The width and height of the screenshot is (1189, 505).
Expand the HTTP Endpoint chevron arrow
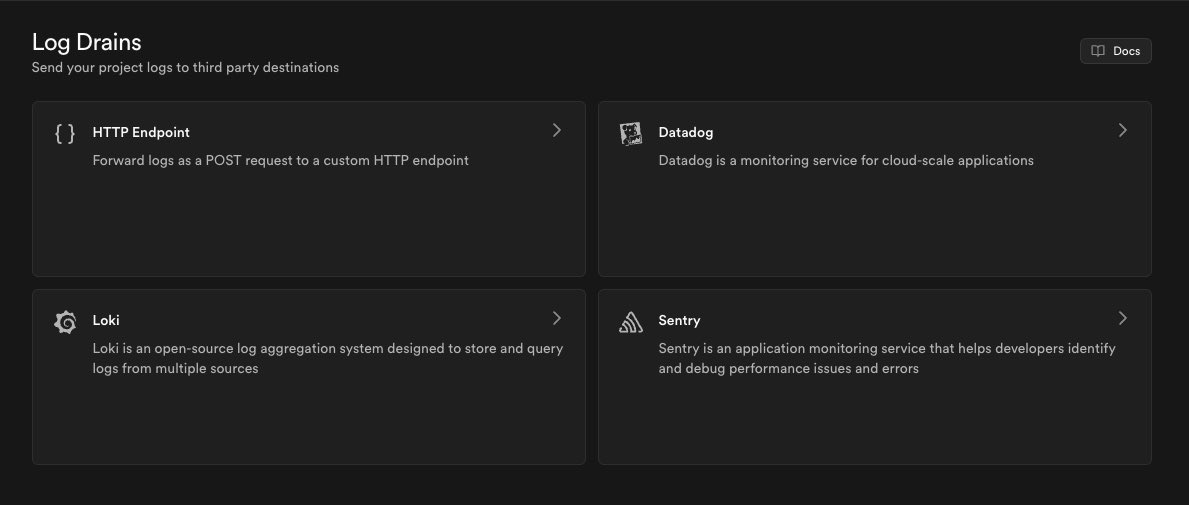(557, 130)
